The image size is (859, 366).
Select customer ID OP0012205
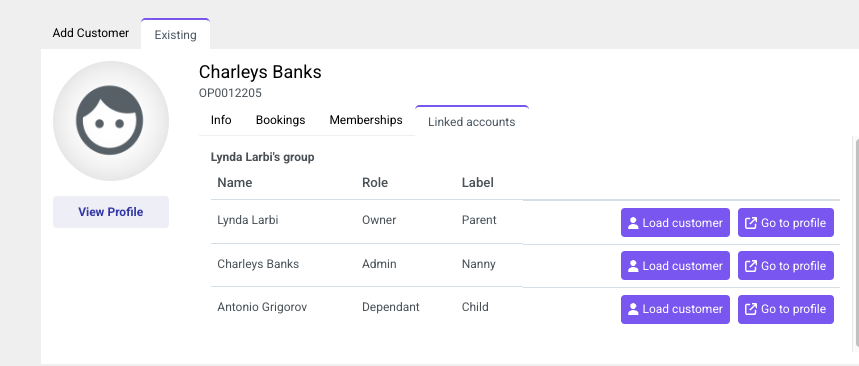230,93
